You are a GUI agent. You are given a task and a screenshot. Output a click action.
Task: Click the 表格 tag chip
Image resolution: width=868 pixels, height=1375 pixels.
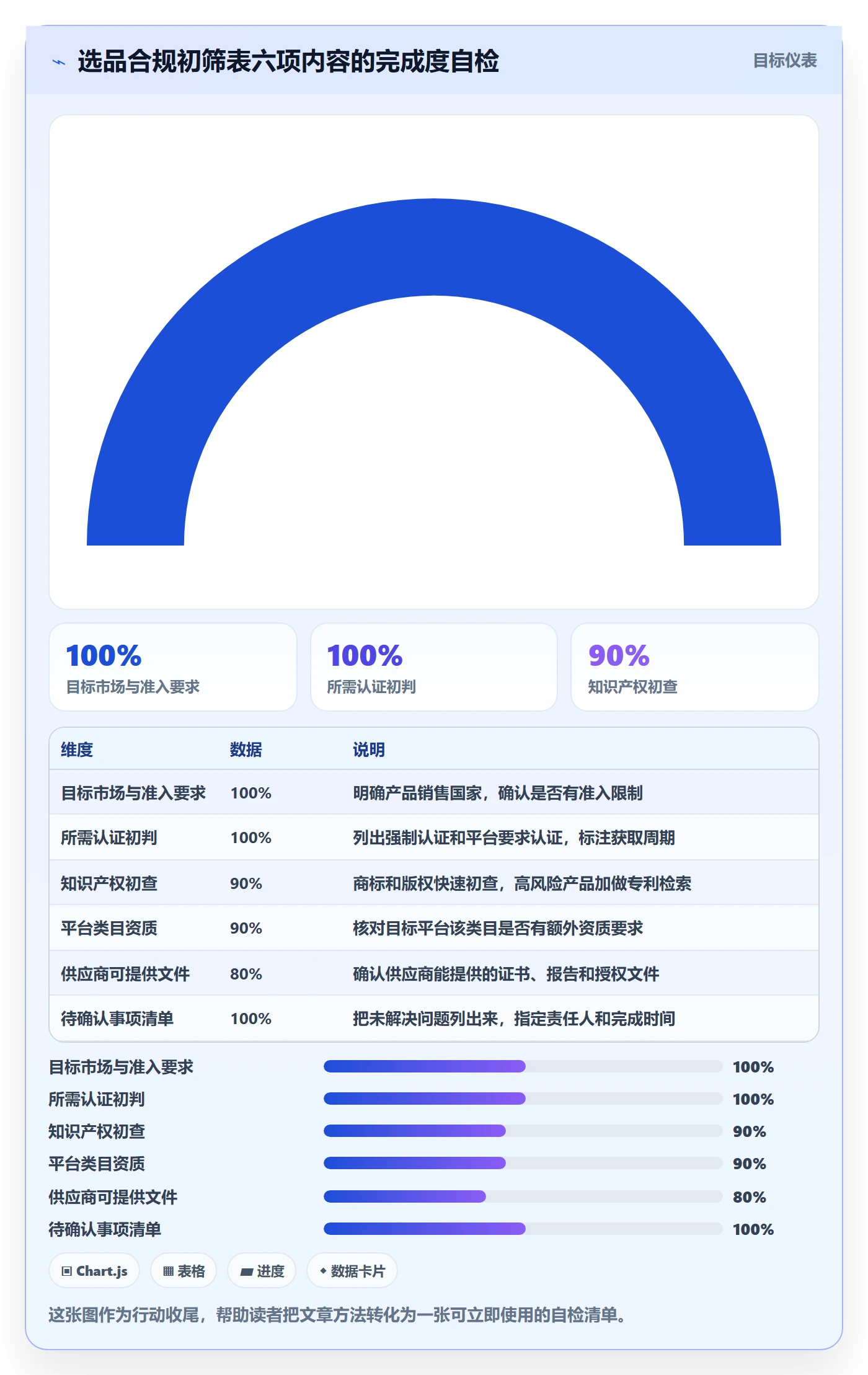click(x=184, y=1271)
